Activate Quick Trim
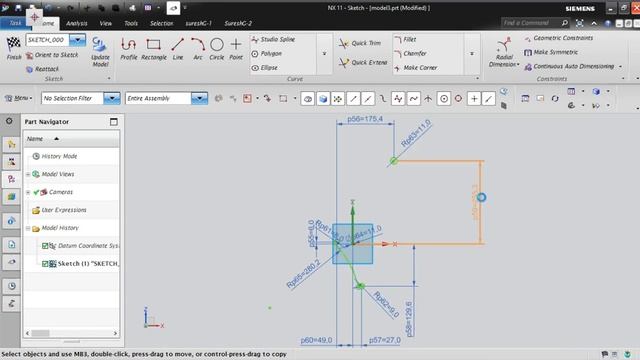 (360, 43)
